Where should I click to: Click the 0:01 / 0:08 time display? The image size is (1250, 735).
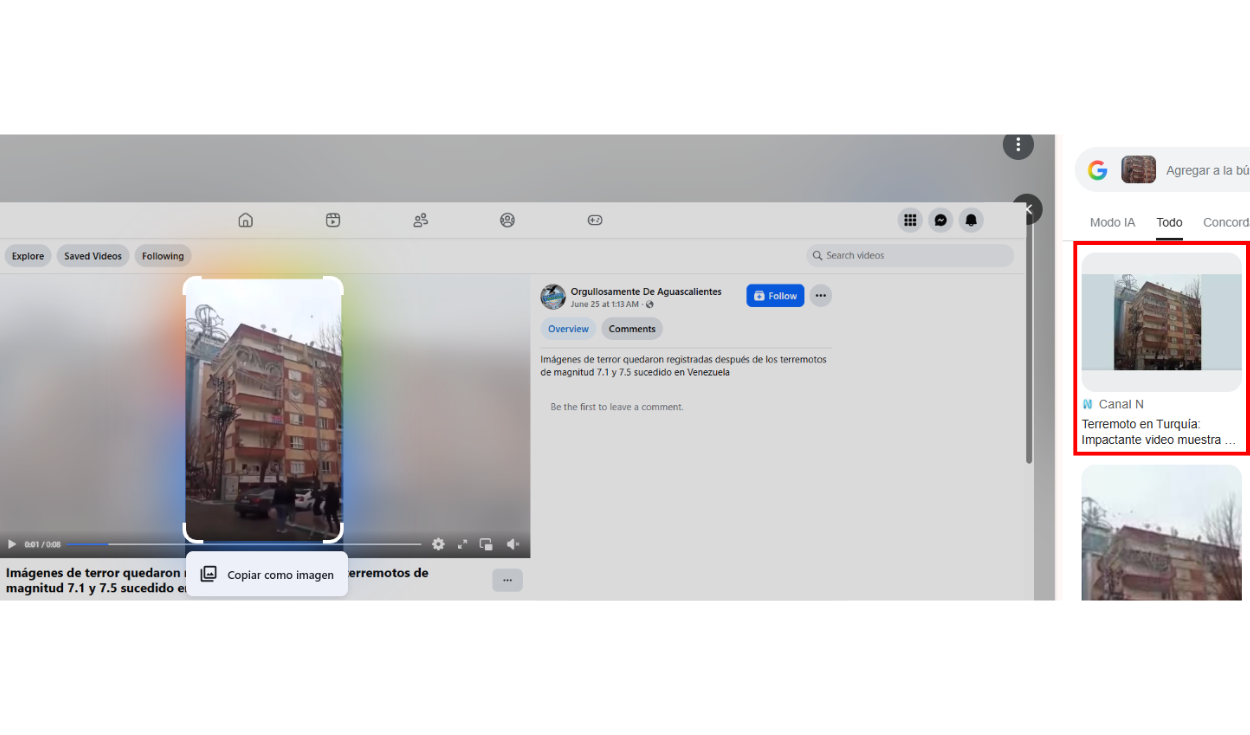[42, 544]
